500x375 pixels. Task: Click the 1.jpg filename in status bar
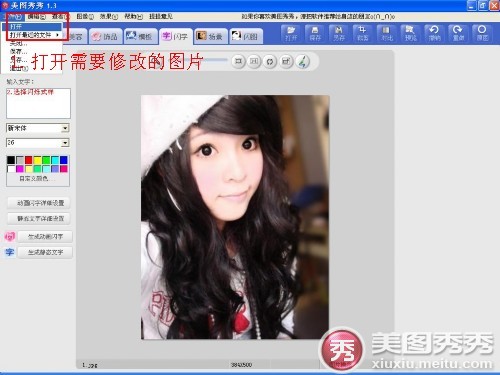[x=89, y=365]
